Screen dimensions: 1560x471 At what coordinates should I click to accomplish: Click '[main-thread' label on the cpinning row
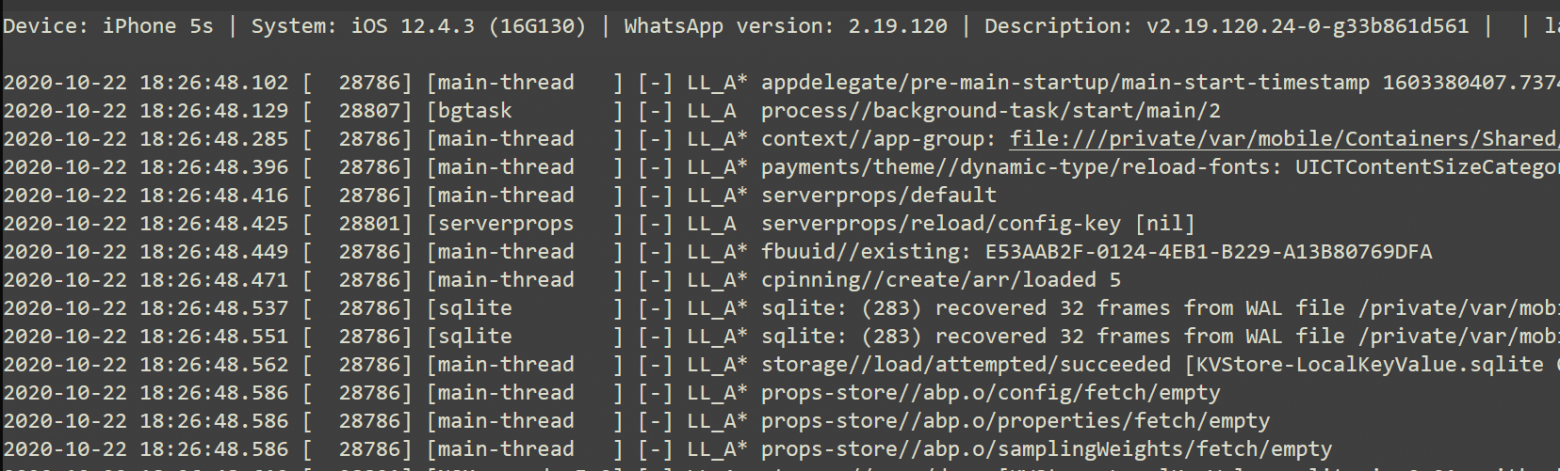[x=499, y=279]
